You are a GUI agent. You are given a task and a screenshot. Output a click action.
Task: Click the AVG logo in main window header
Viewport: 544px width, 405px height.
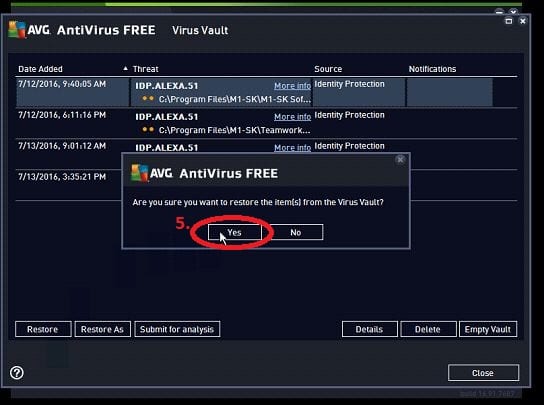pyautogui.click(x=17, y=30)
